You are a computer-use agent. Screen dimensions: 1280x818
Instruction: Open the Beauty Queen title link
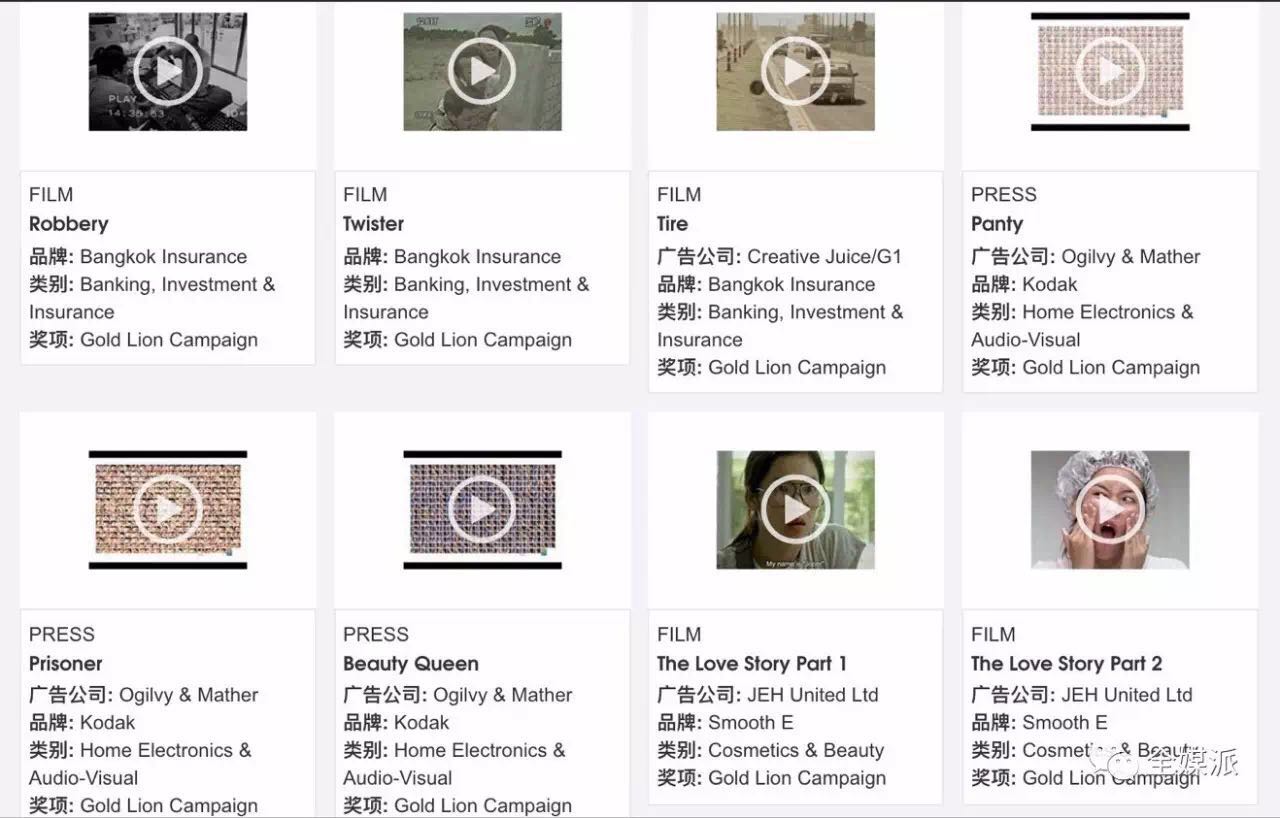[411, 663]
